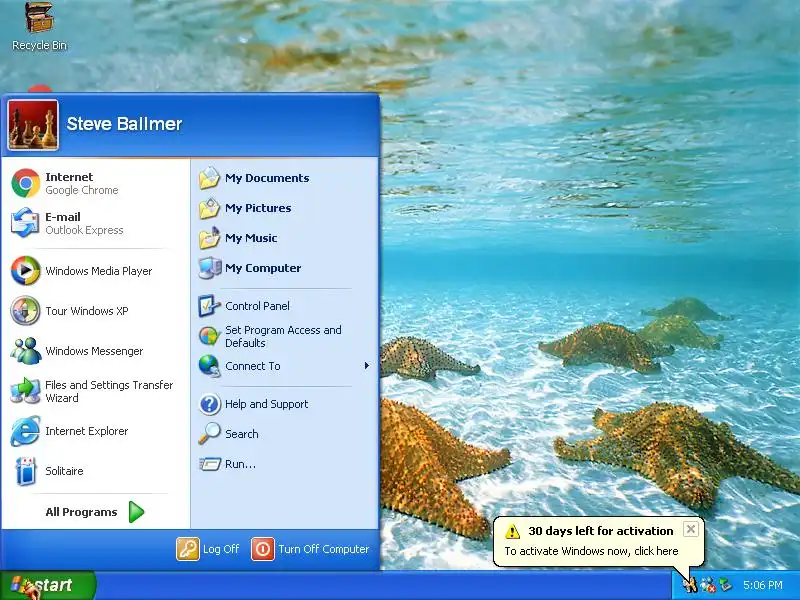The height and width of the screenshot is (600, 800).
Task: Select the 'Help and Support' menu label
Action: coord(266,404)
